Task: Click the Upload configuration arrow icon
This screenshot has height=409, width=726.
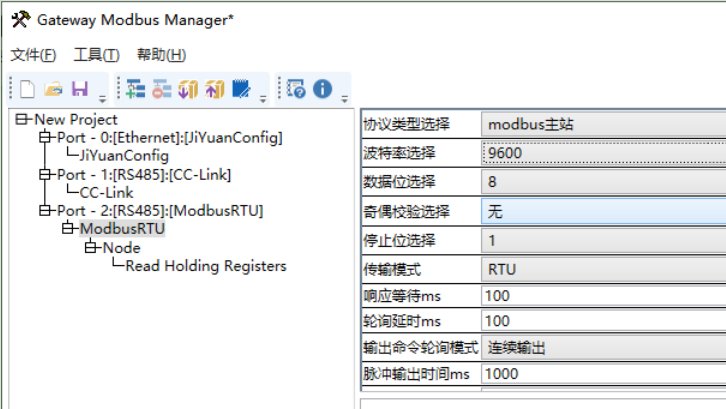Action: point(214,89)
